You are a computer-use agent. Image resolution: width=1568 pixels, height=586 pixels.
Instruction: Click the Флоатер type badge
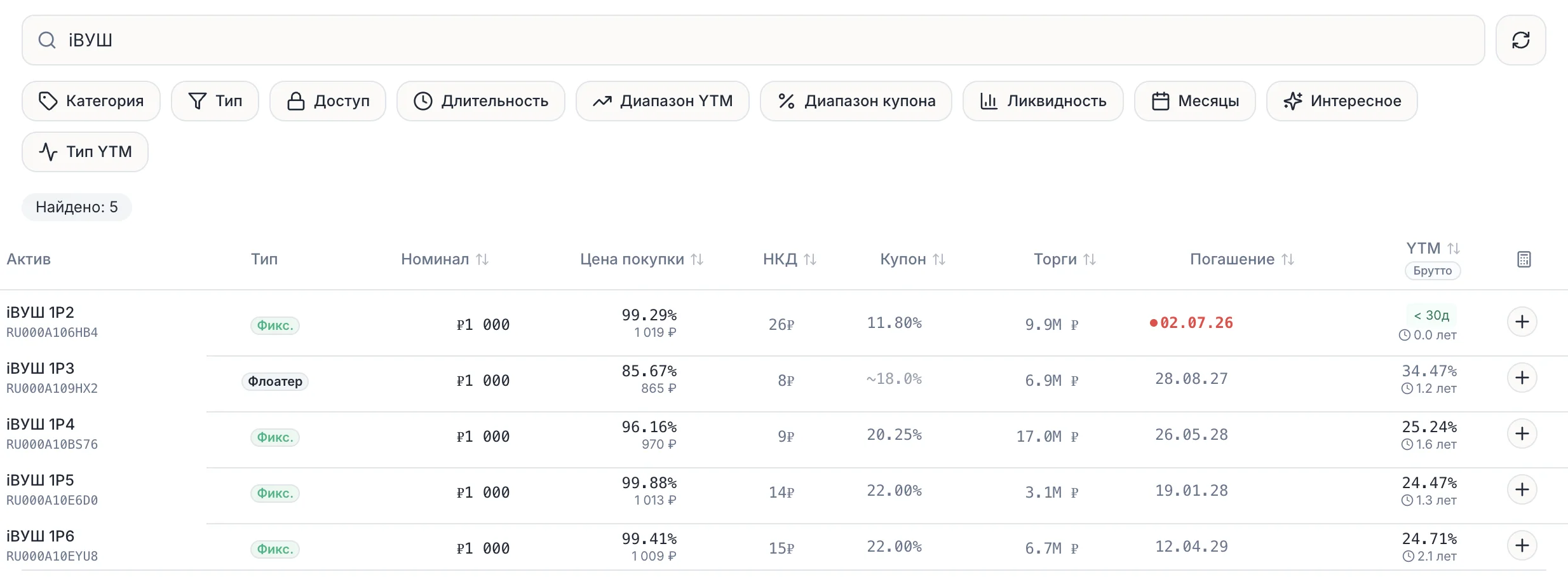(275, 381)
